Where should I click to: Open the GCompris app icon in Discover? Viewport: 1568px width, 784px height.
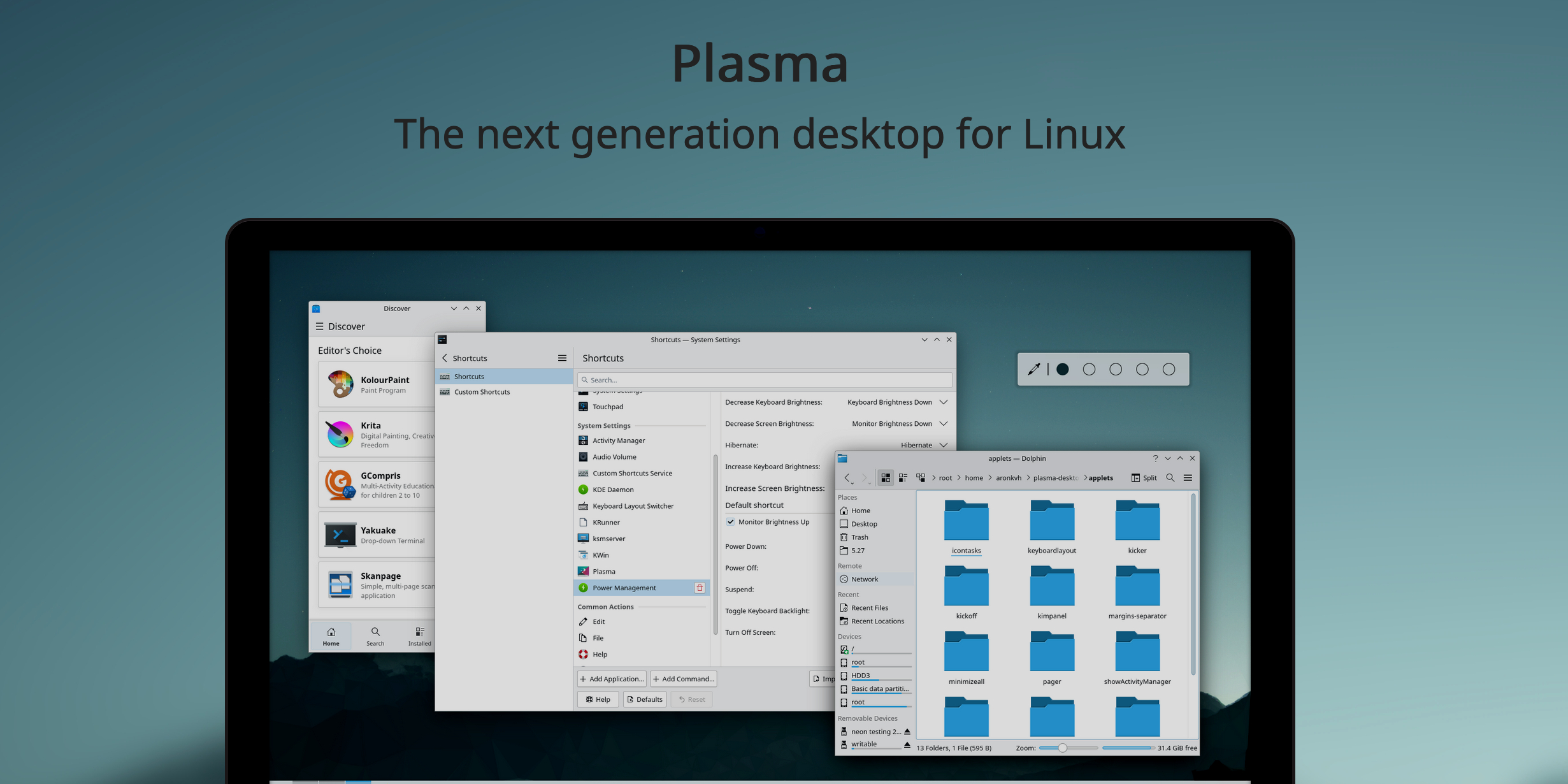coord(340,484)
